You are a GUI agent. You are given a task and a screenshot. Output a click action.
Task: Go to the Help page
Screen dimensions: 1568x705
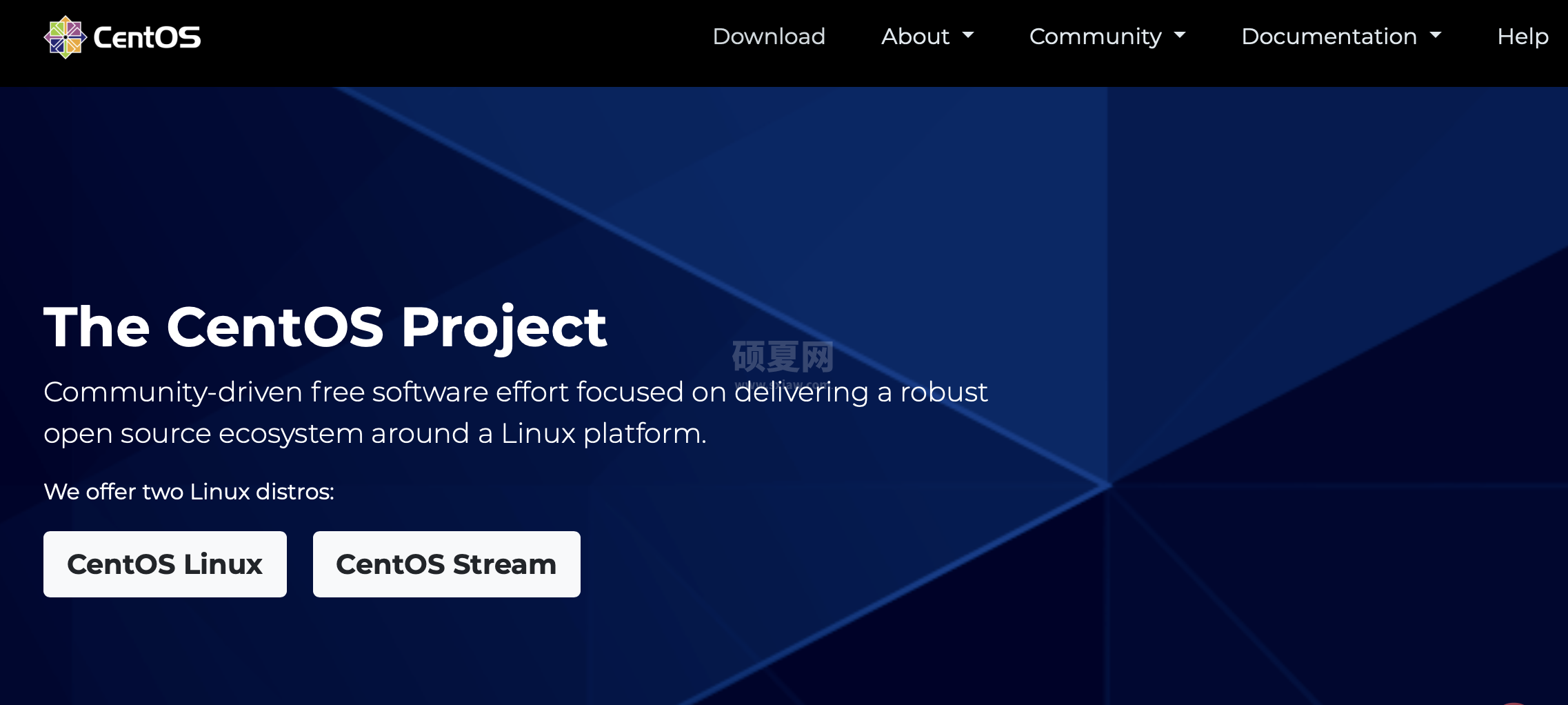point(1522,36)
